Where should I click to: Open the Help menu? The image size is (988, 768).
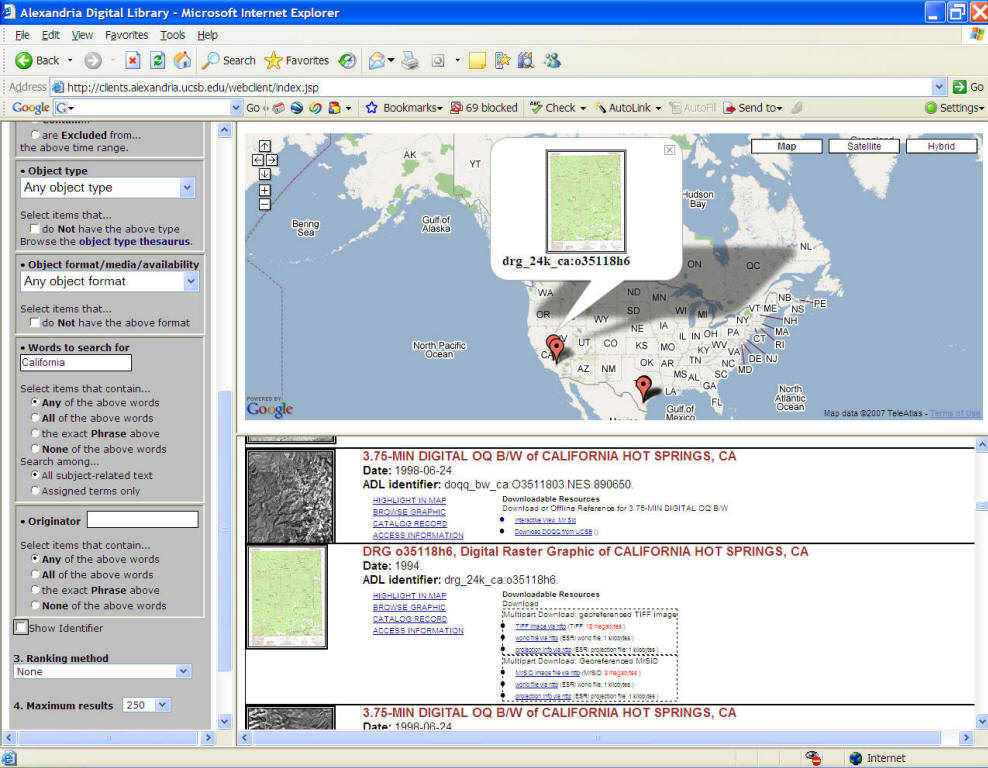(207, 35)
